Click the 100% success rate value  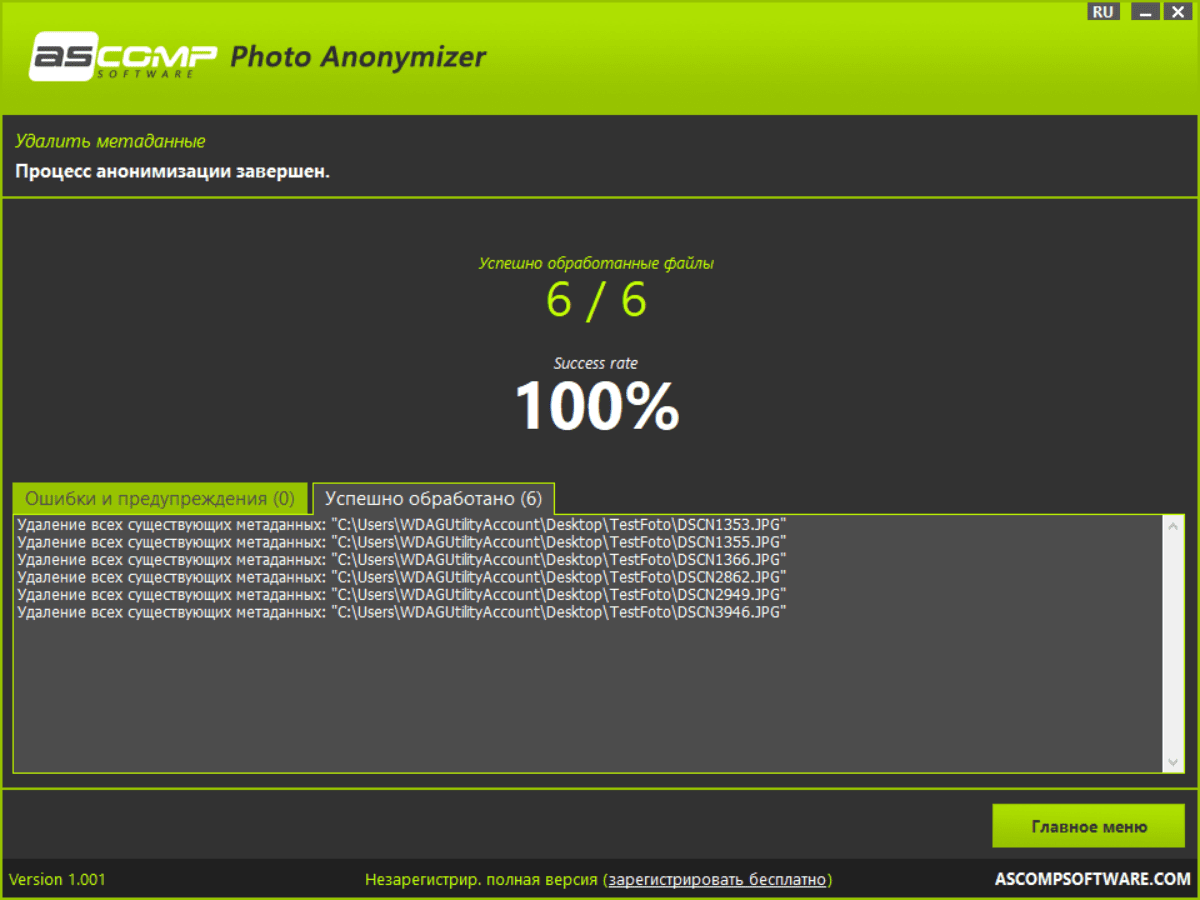tap(597, 406)
